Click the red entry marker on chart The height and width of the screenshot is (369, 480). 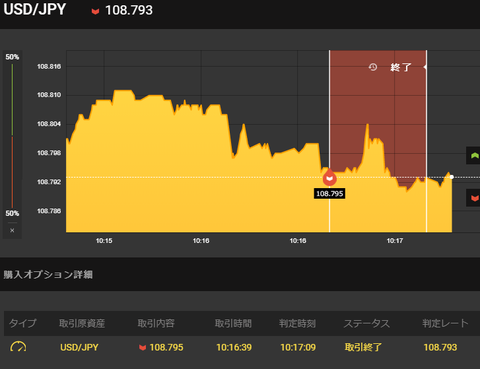[329, 177]
